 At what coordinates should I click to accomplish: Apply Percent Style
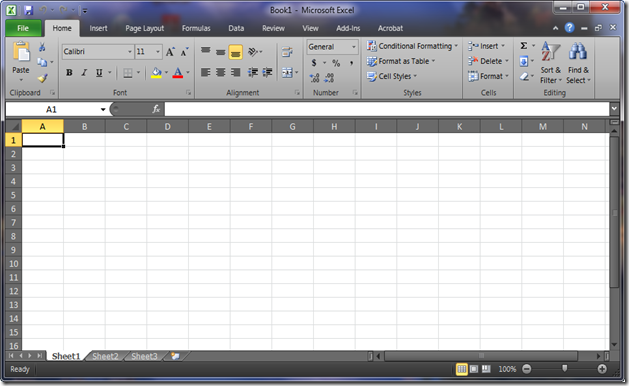coord(336,63)
